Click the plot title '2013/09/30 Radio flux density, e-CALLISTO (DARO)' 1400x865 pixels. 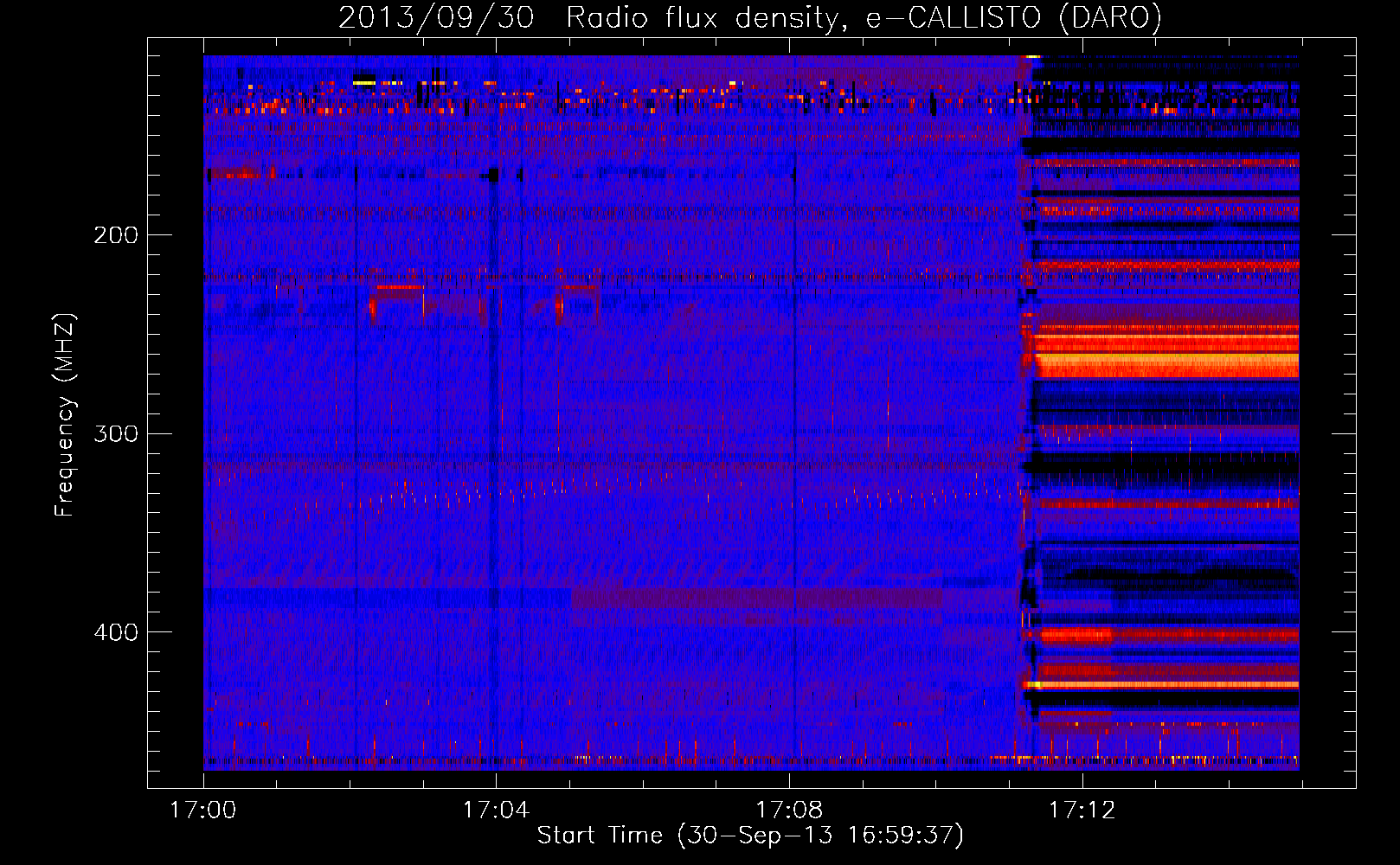coord(749,18)
